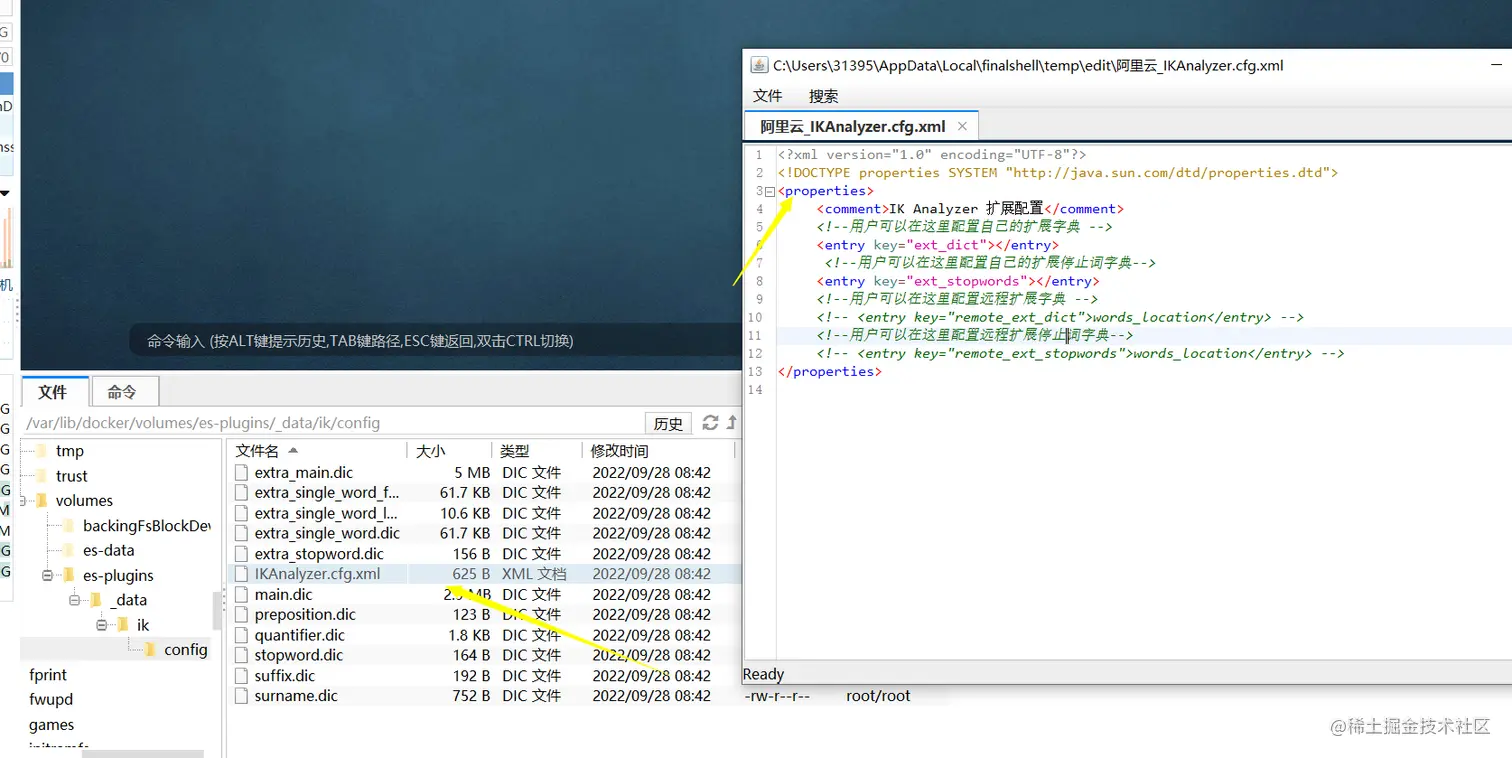Image resolution: width=1512 pixels, height=758 pixels.
Task: Click file icon of suffix.dic
Action: click(x=241, y=675)
